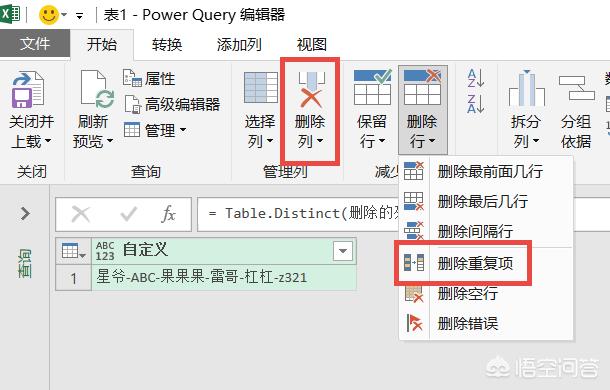Select the 自定义 column header
The width and height of the screenshot is (610, 390).
223,251
